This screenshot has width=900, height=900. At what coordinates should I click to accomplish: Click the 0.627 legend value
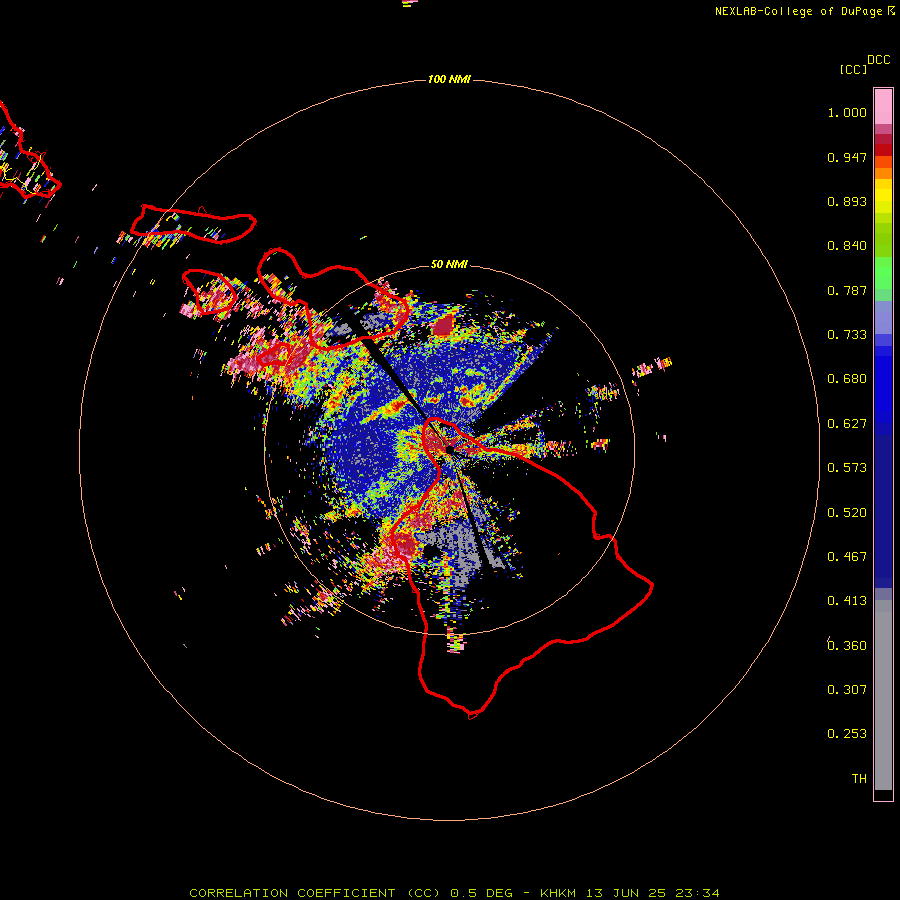pyautogui.click(x=847, y=424)
